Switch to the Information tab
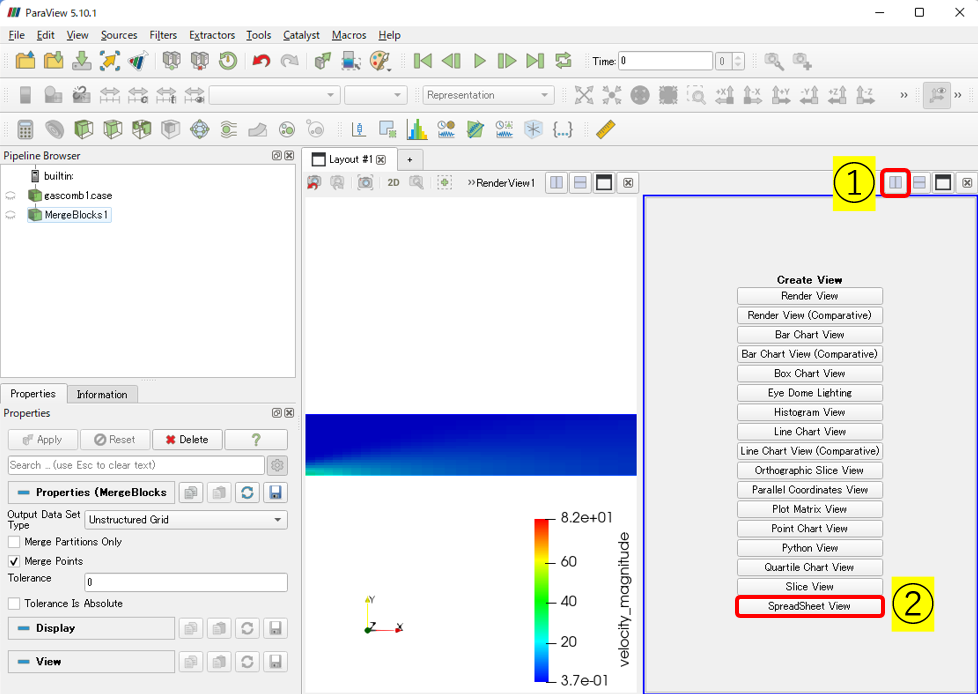This screenshot has width=978, height=694. point(102,394)
